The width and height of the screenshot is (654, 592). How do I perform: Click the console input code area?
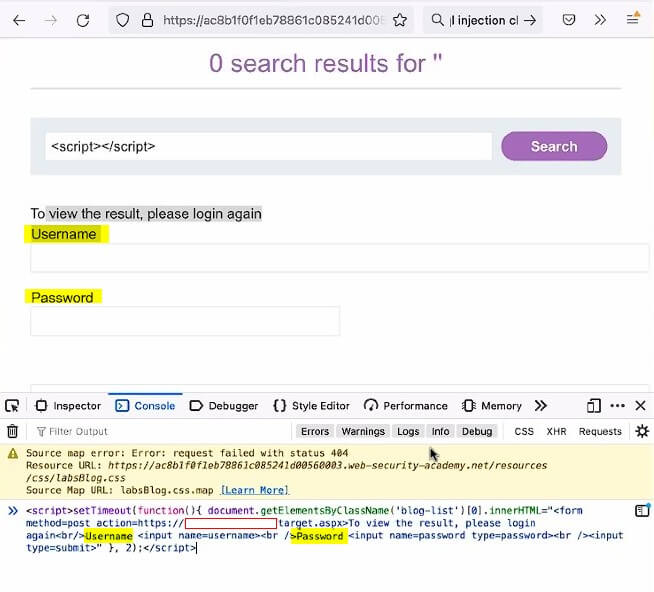pos(324,529)
